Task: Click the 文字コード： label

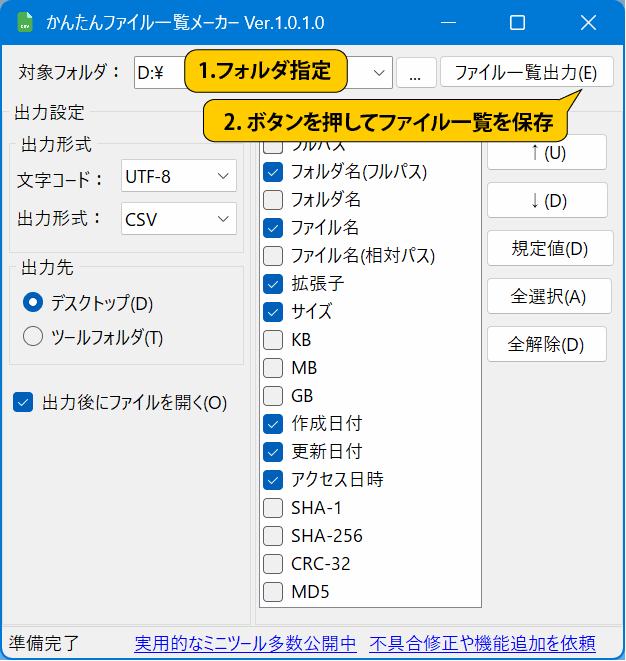Action: pyautogui.click(x=59, y=179)
